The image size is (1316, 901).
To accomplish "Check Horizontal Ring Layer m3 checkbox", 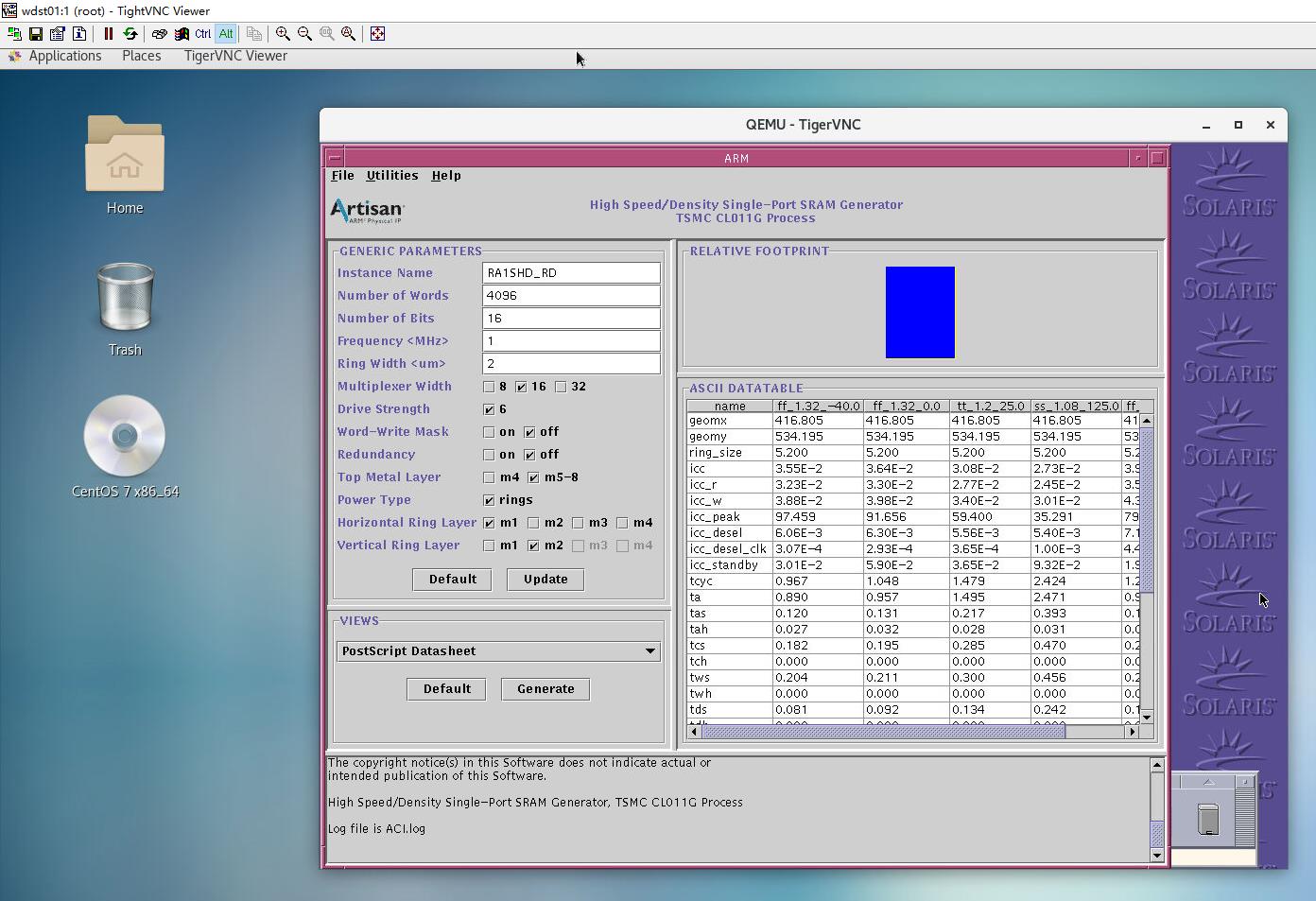I will coord(578,523).
